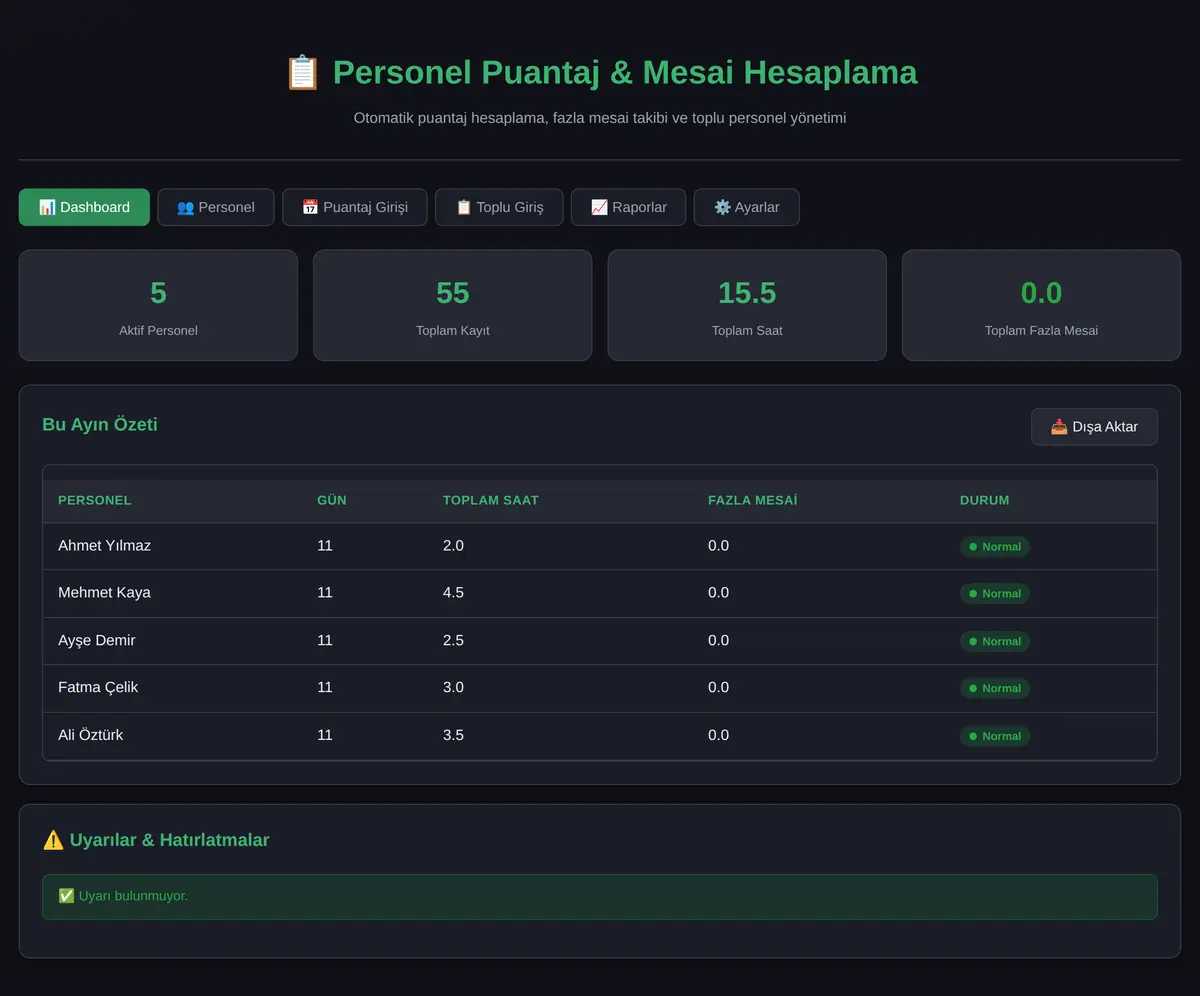Click total hours 4.5 for Mehmet Kaya
Screen dimensions: 1200x996
point(453,593)
